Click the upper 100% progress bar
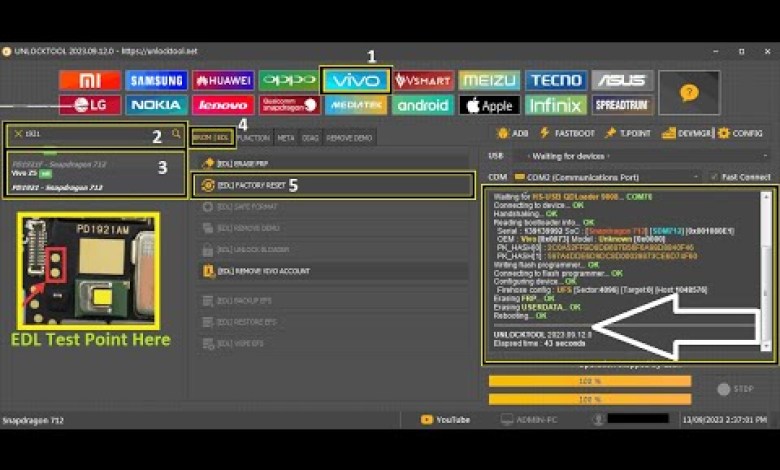 589,381
